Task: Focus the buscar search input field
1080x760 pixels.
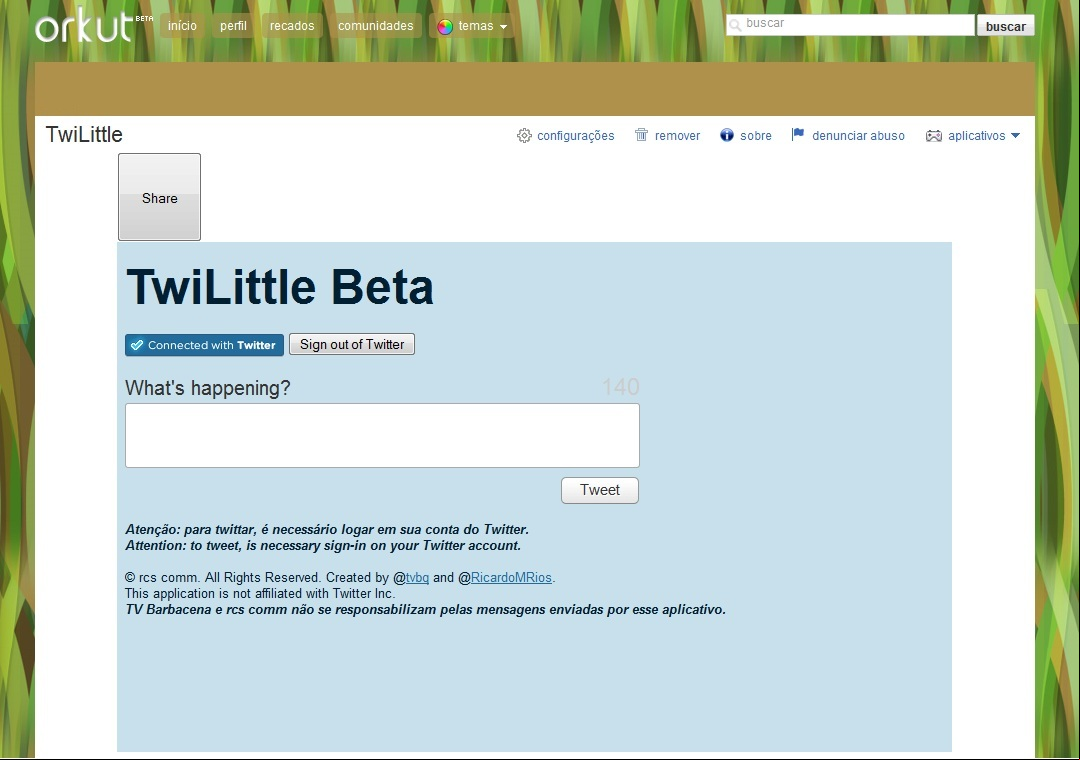Action: [851, 25]
